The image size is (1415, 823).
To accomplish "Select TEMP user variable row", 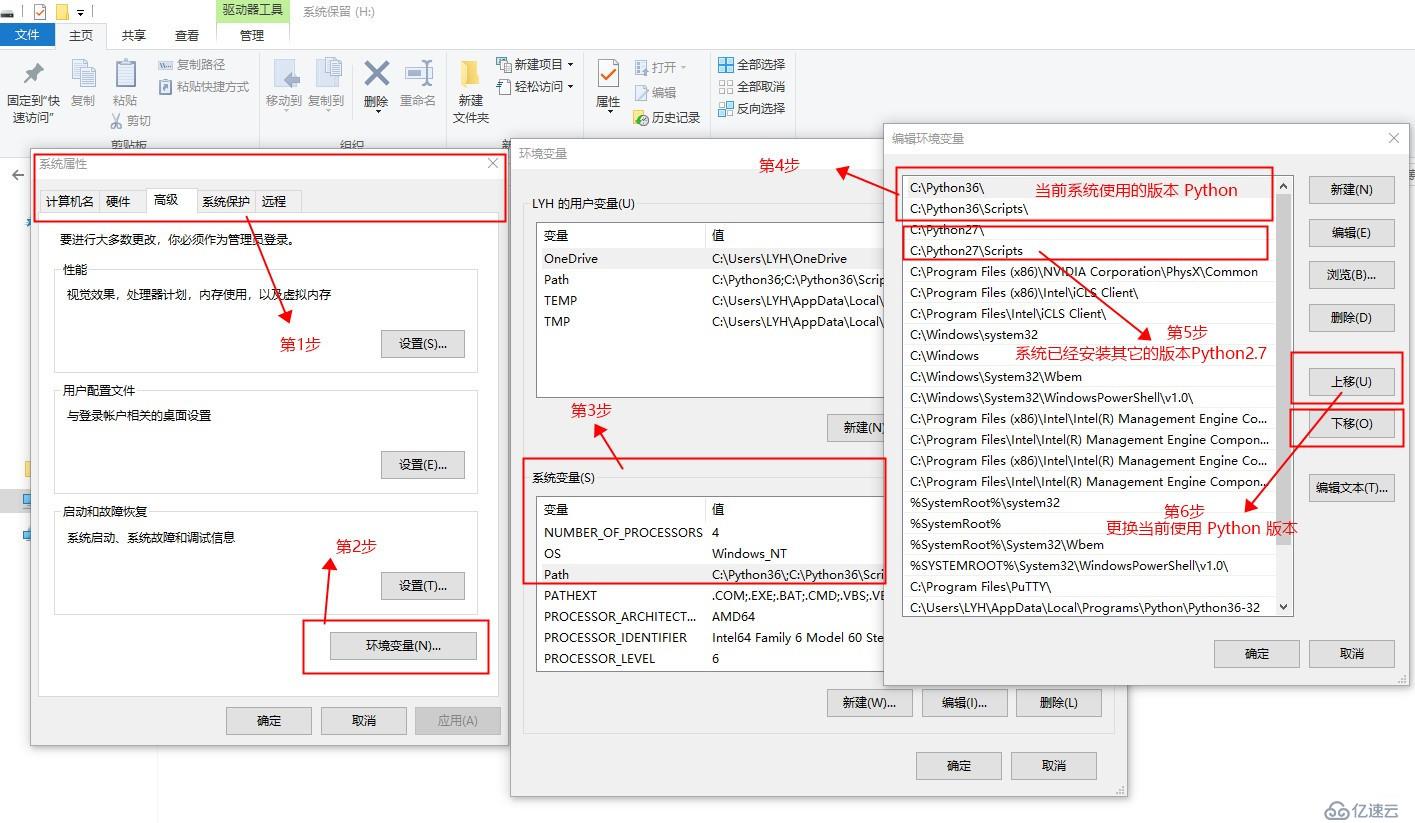I will pyautogui.click(x=711, y=300).
